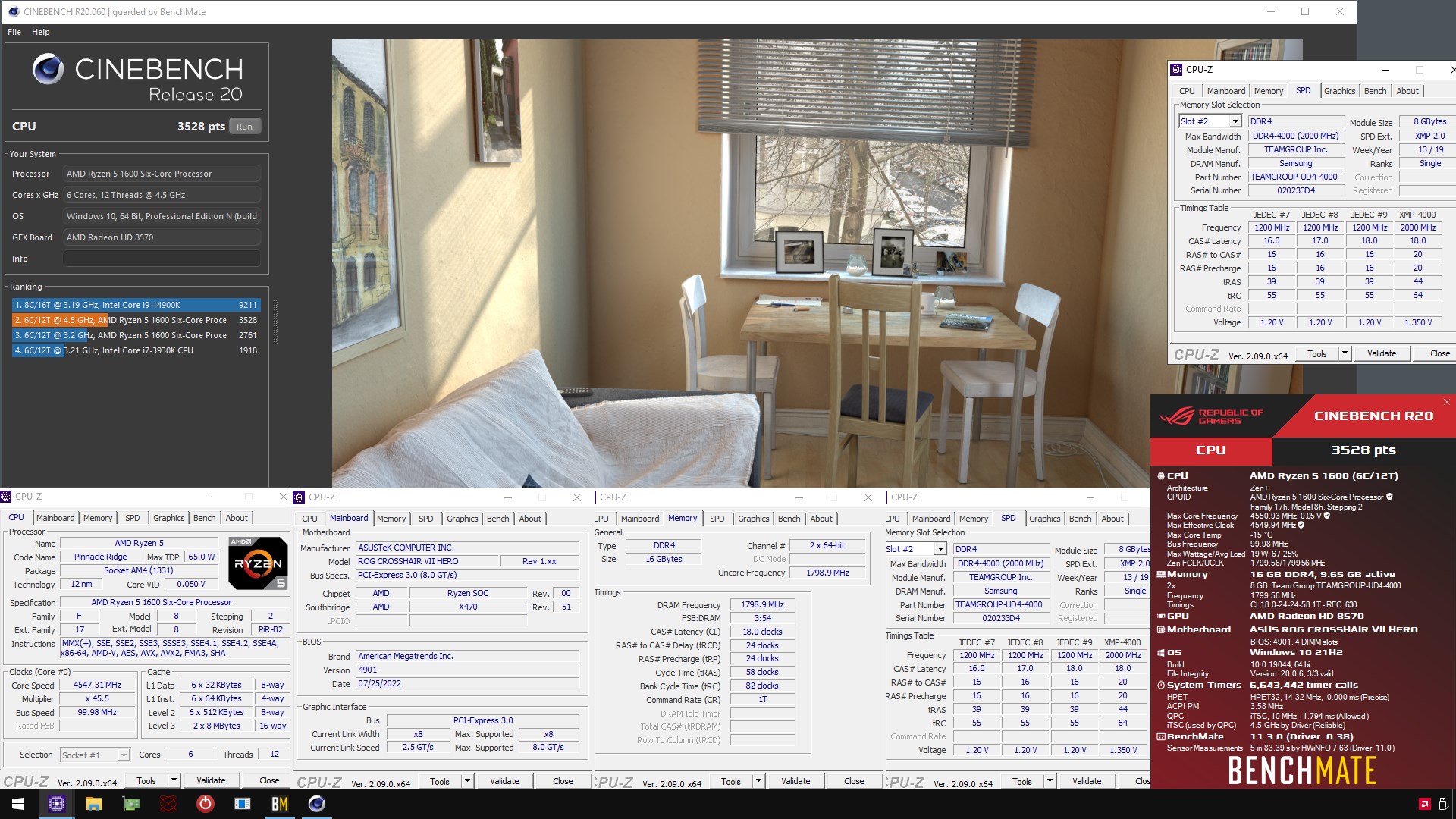Click DRAM Frequency value 1798.9 MHz

762,605
